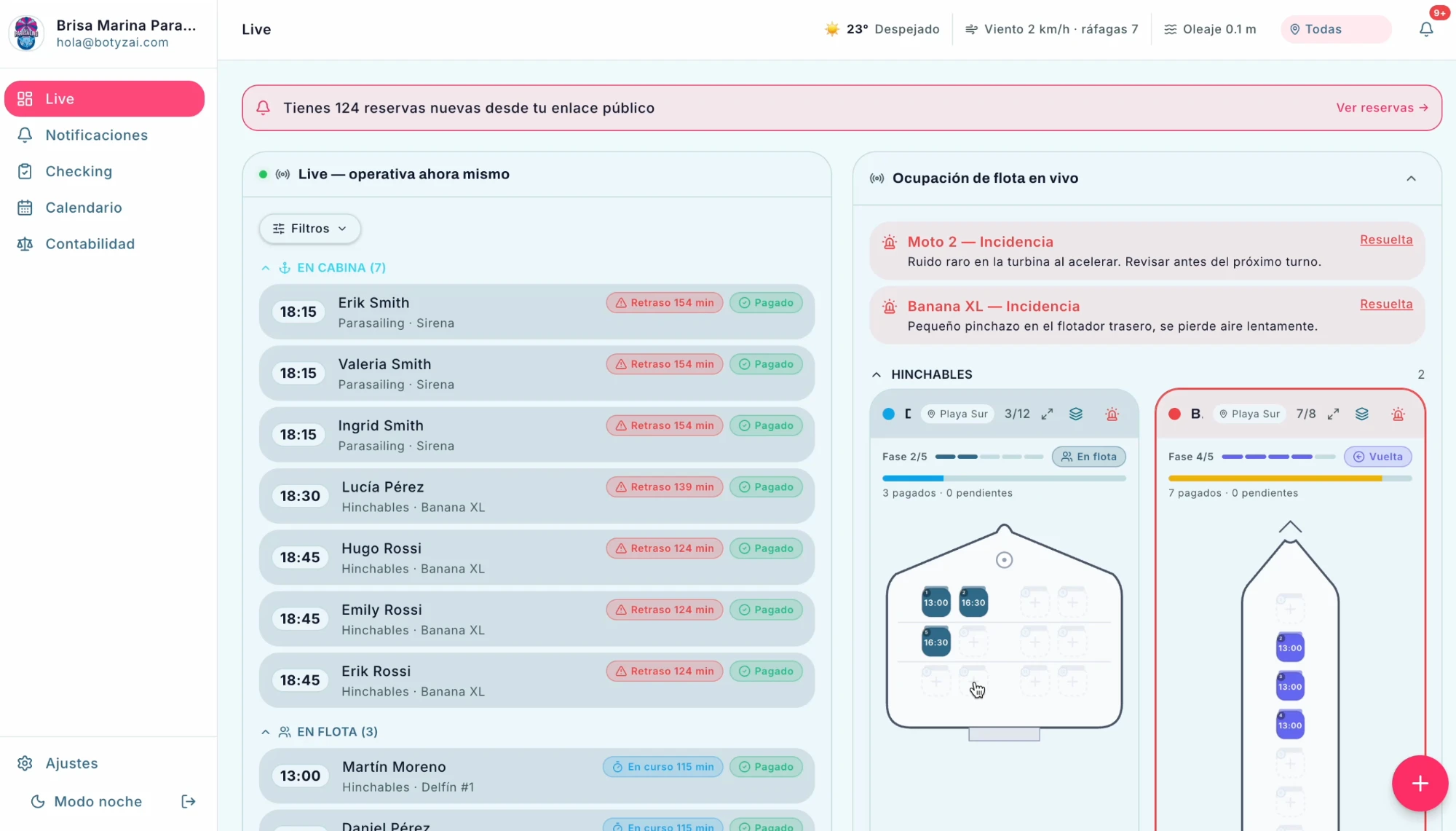Open the Filtros dropdown

309,229
